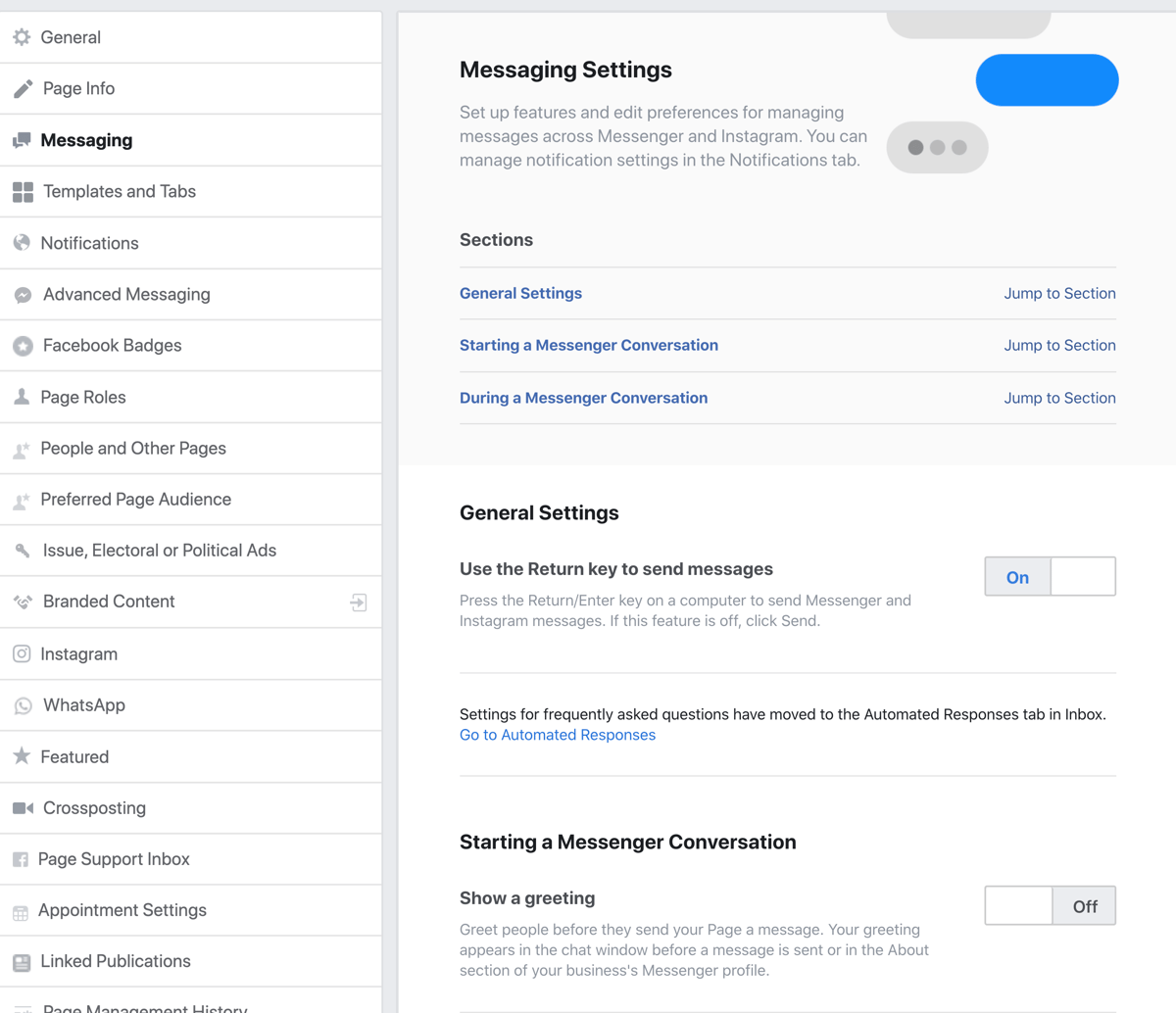Open the General settings tab
Screen dimensions: 1176x1013
pos(191,37)
